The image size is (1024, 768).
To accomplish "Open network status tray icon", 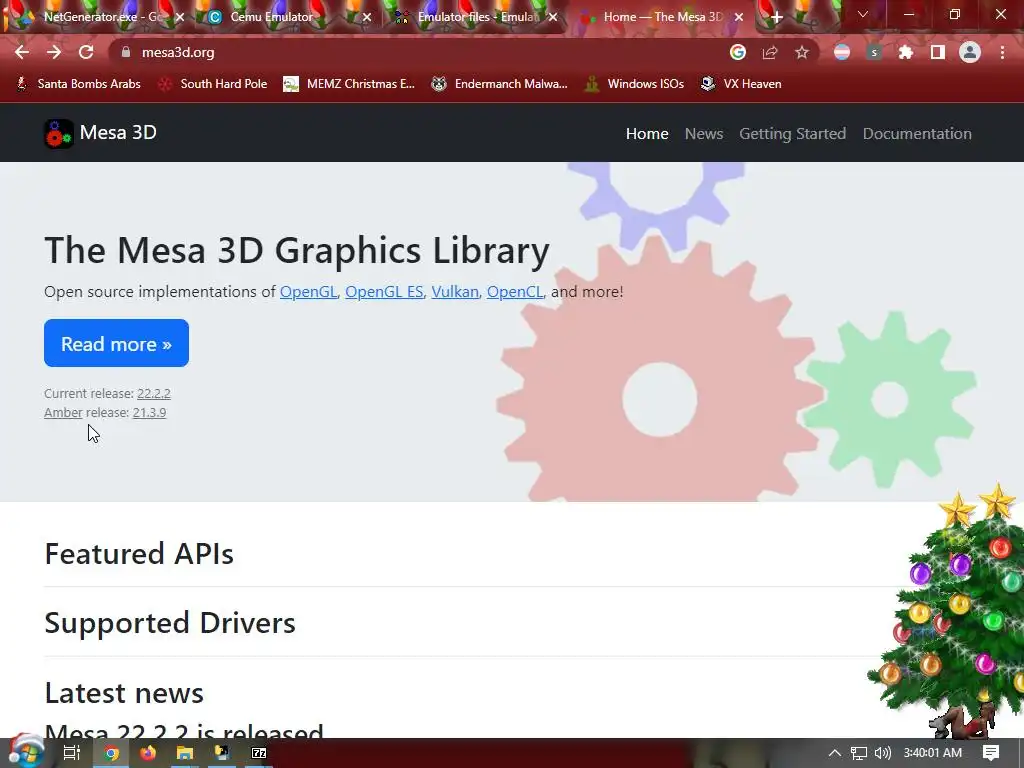I will (x=859, y=753).
